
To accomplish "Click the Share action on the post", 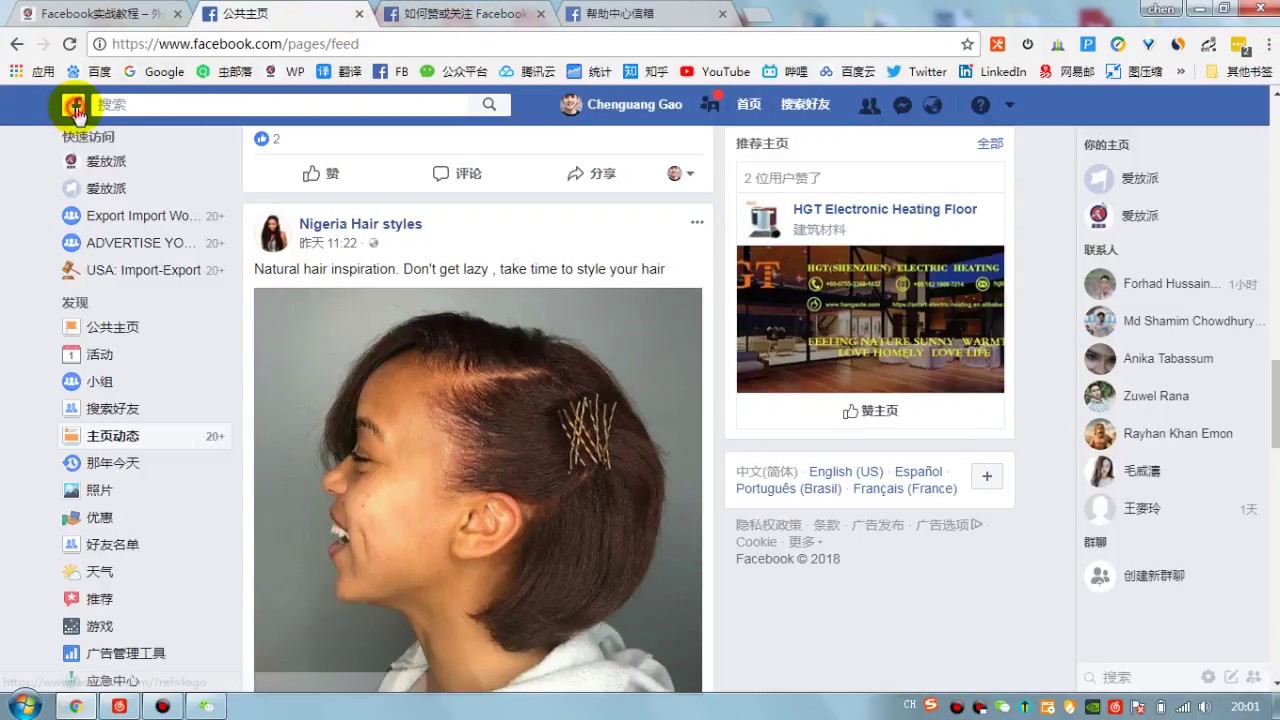I will [591, 173].
